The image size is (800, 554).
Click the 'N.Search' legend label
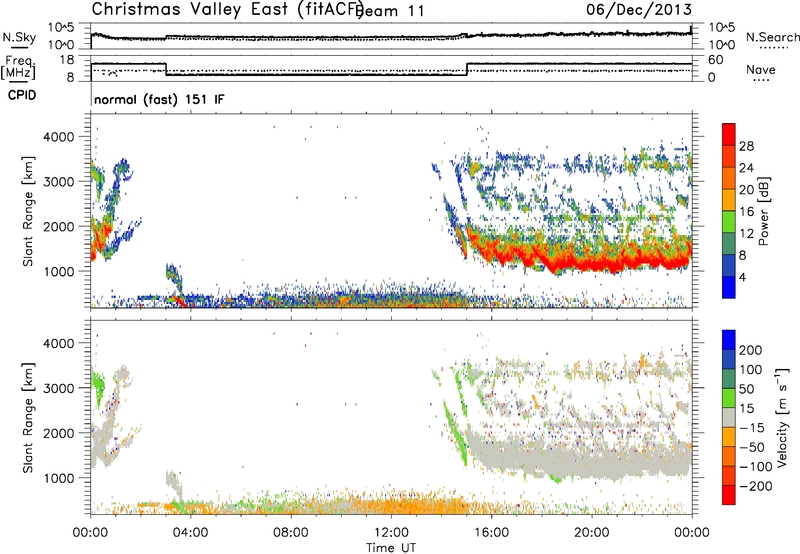pos(773,37)
